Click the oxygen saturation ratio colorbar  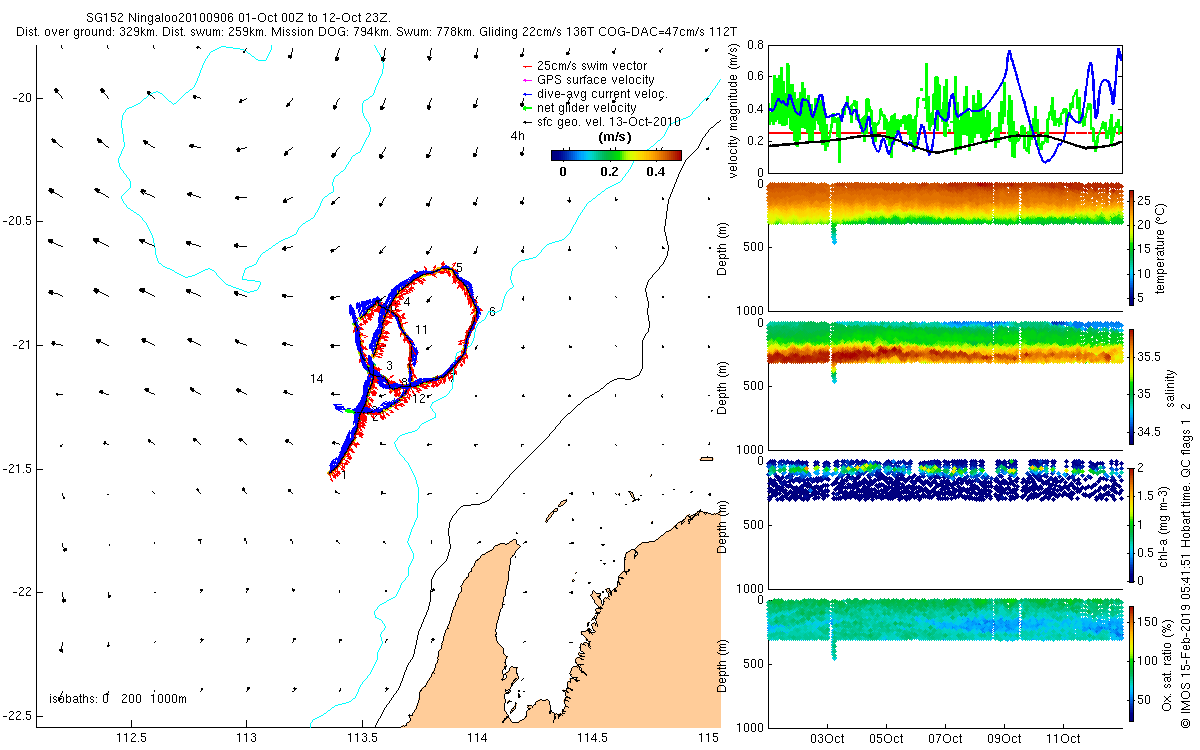coord(1132,662)
